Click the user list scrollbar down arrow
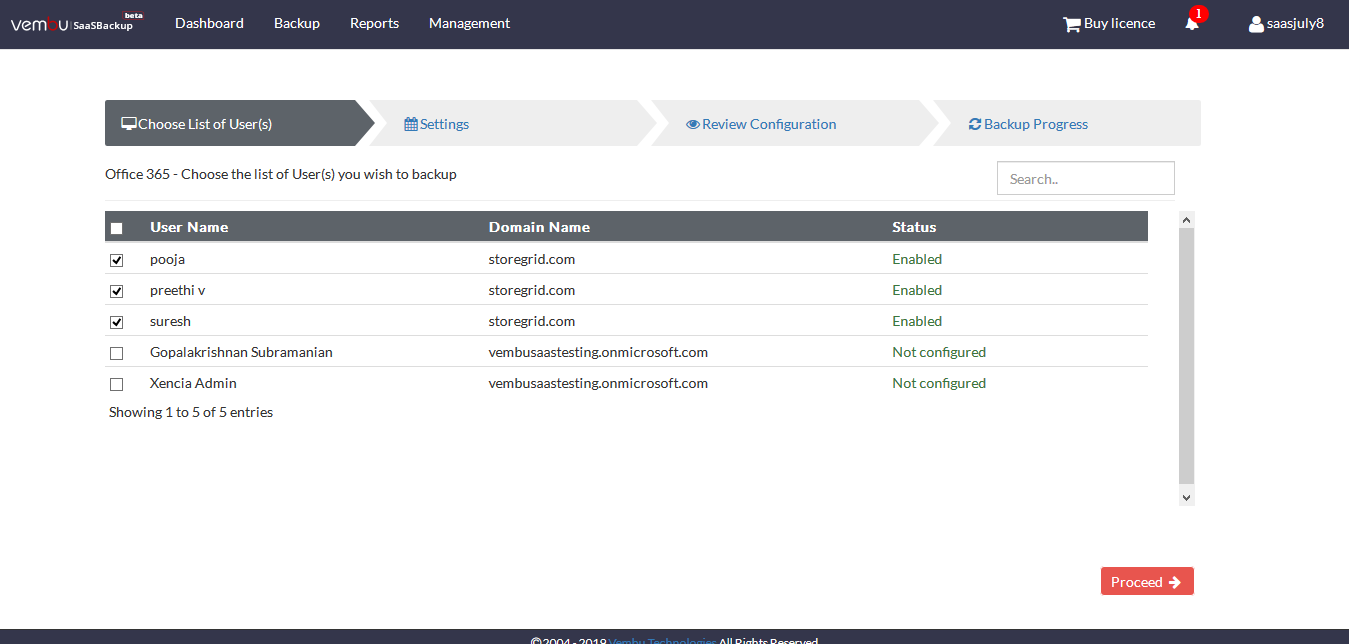The image size is (1349, 644). tap(1187, 497)
